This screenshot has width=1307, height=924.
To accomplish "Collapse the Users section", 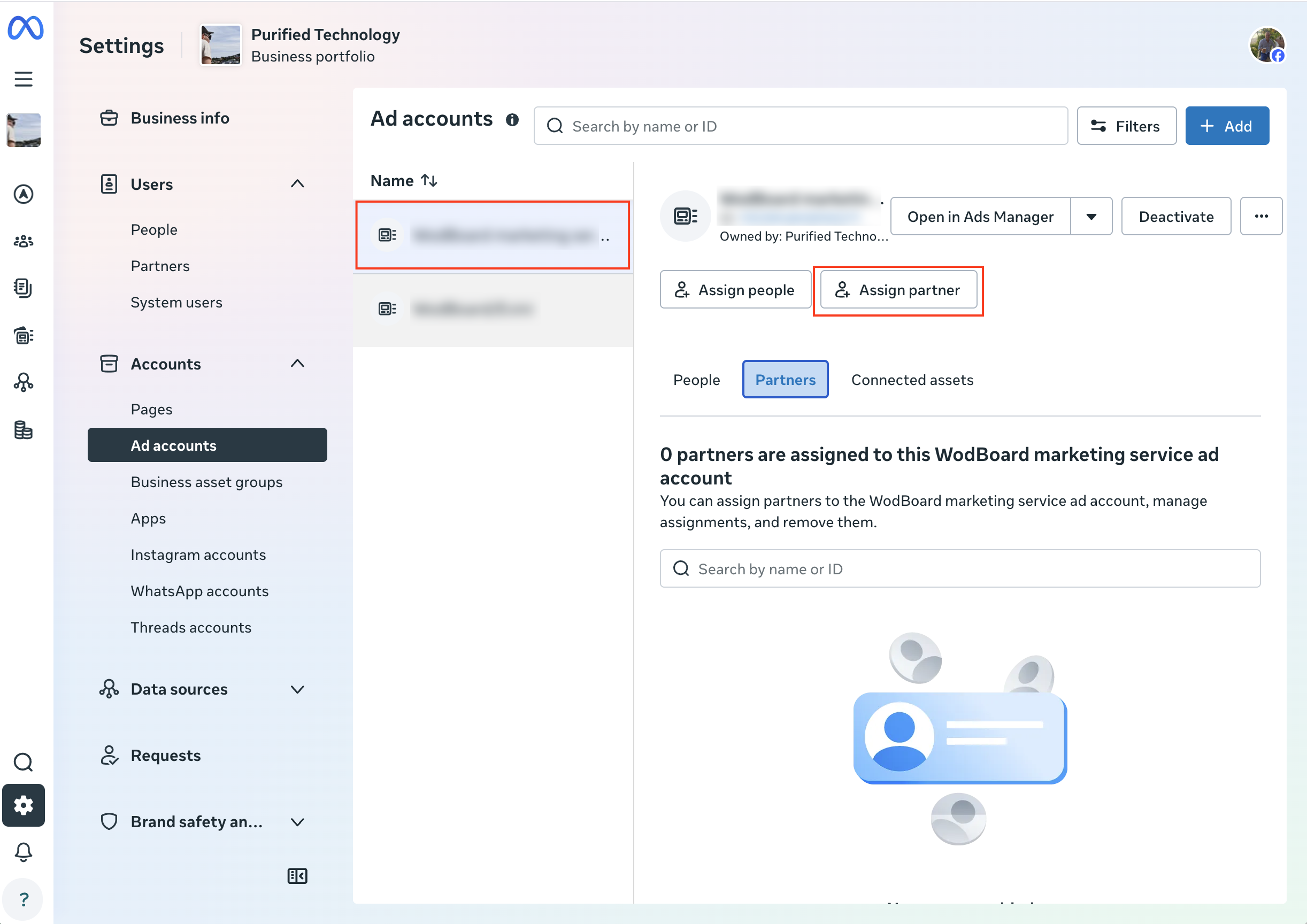I will (x=297, y=184).
